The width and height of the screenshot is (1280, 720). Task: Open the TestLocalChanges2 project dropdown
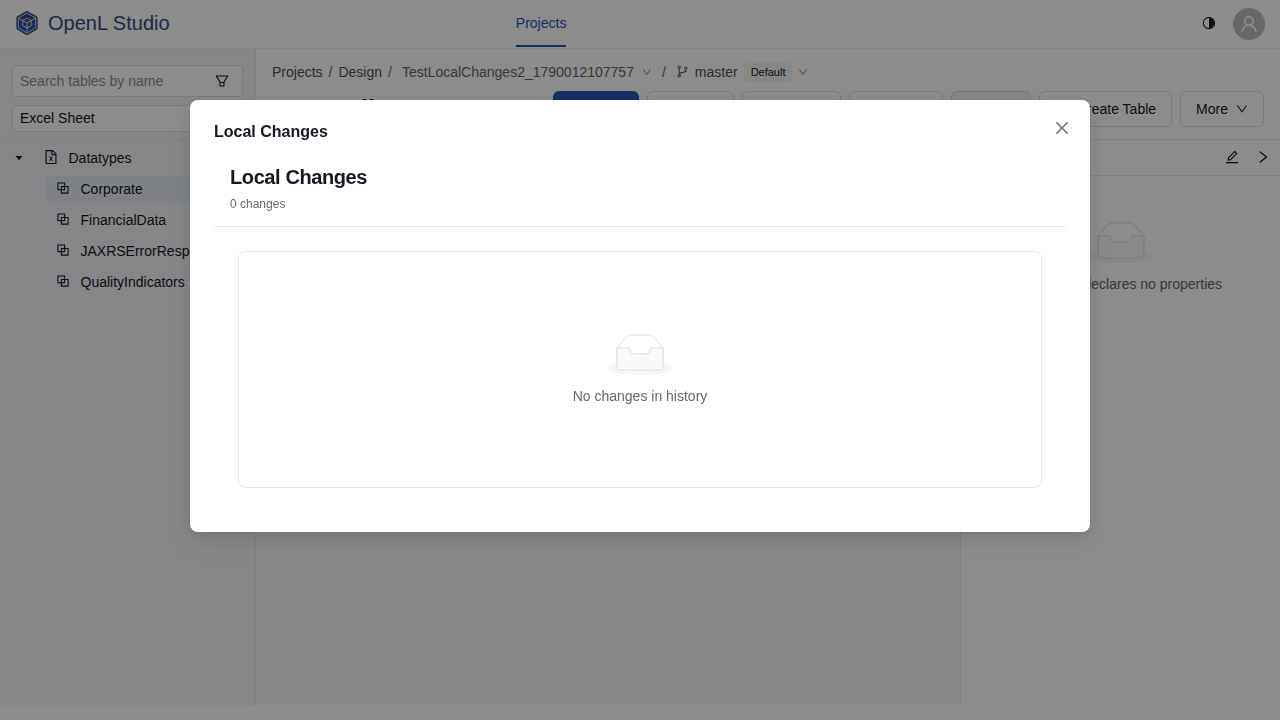[x=527, y=72]
